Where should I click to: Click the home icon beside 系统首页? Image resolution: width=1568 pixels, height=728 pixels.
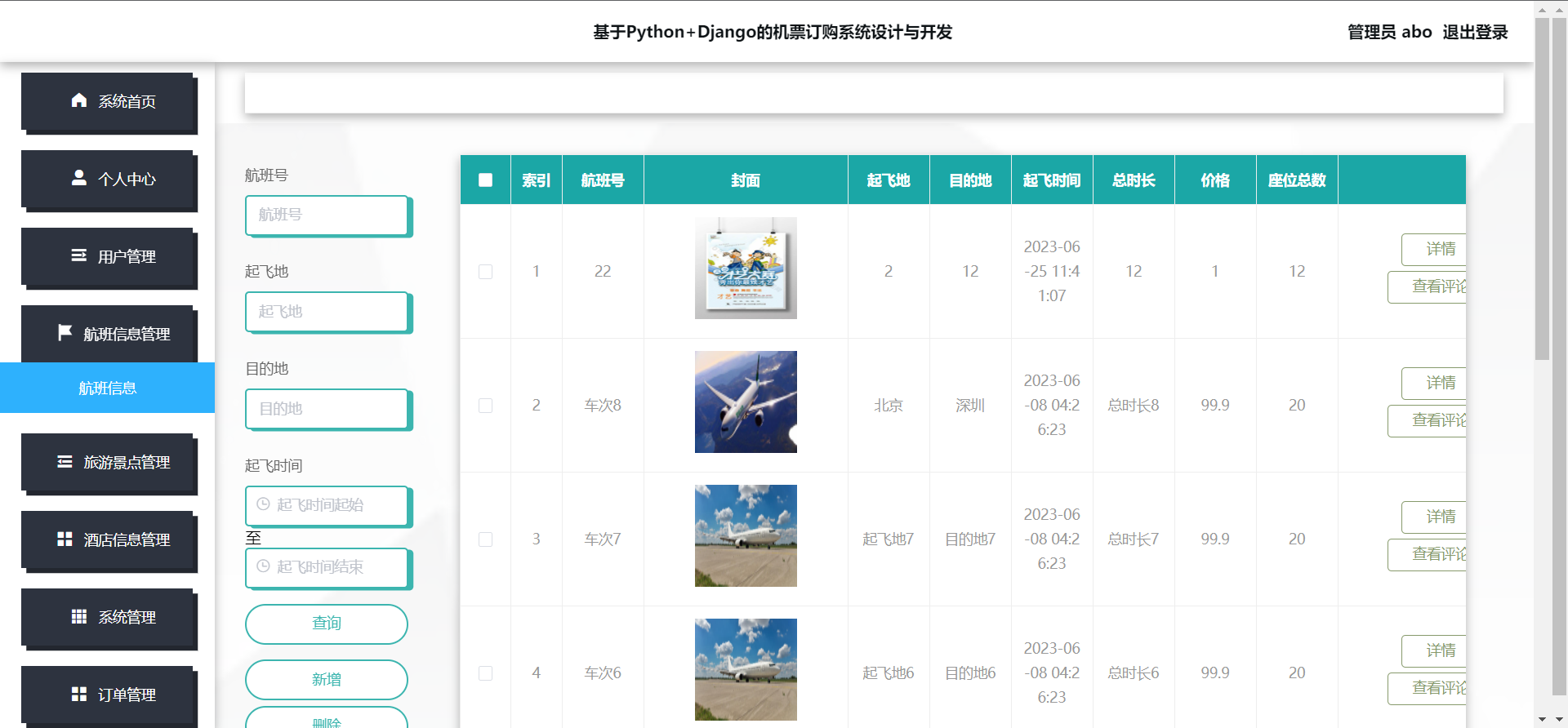(x=79, y=100)
